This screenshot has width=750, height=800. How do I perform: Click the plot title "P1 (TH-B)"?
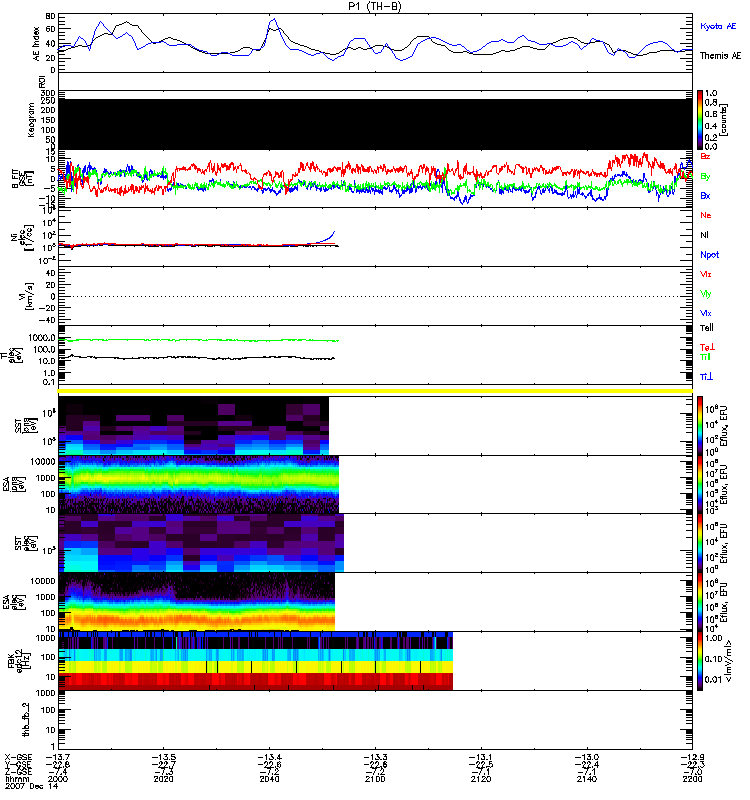tap(374, 6)
